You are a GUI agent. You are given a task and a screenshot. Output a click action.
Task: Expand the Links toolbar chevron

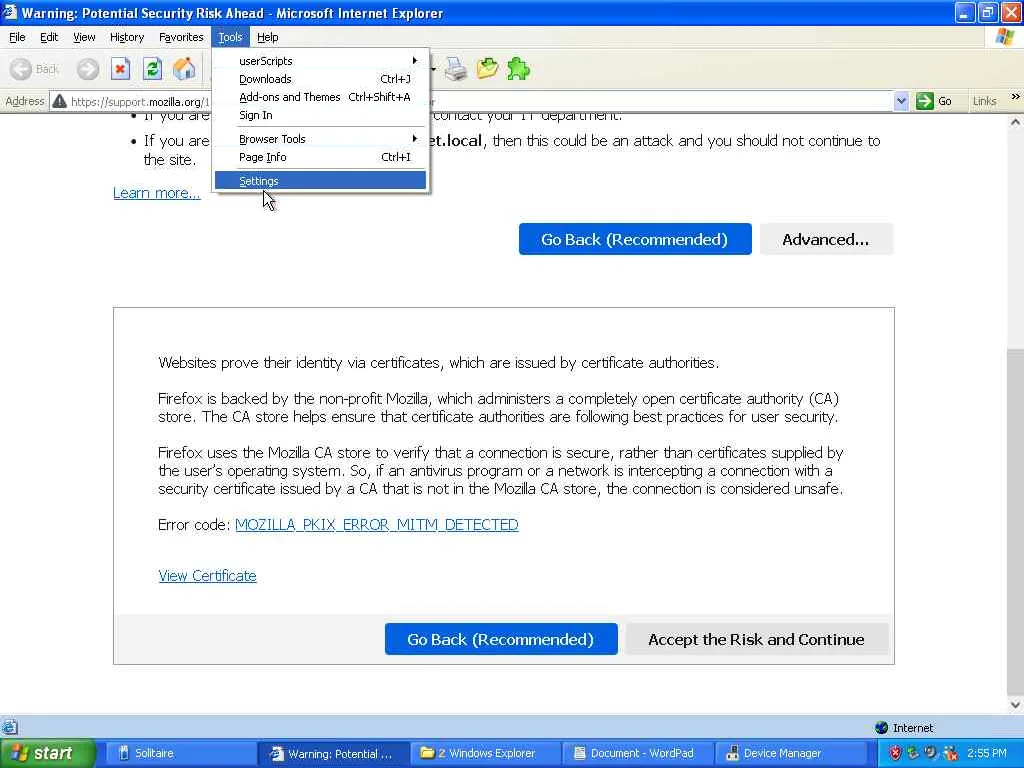click(x=1016, y=97)
